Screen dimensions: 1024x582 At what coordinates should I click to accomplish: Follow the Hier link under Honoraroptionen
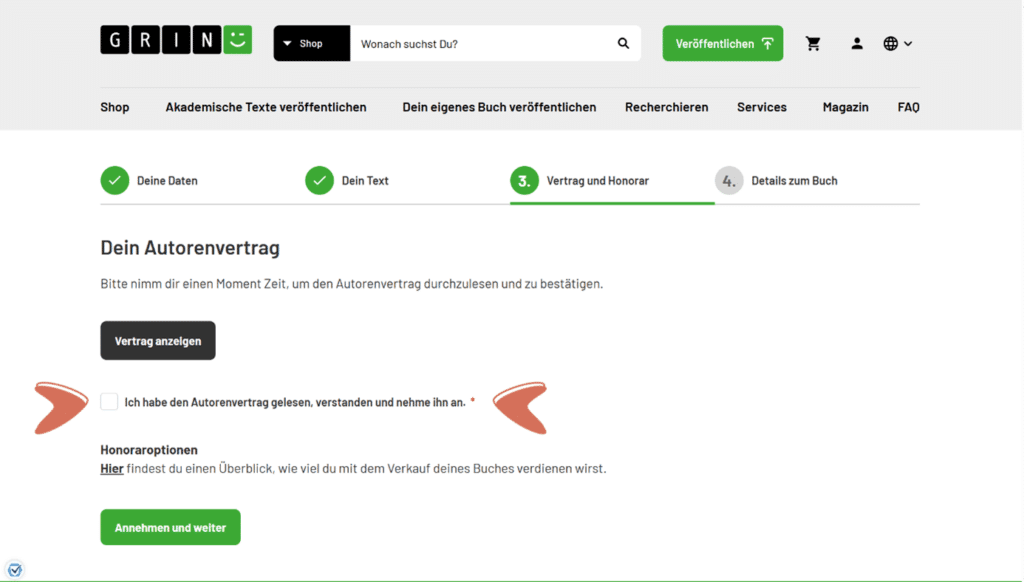[x=112, y=468]
